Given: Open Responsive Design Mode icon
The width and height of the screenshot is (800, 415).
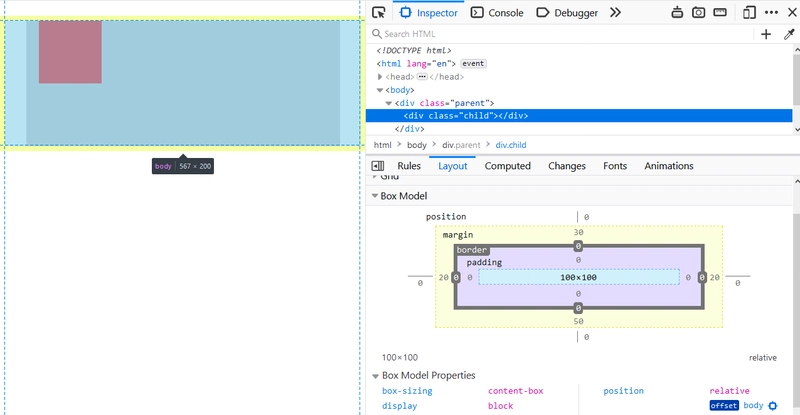Looking at the screenshot, I should click(x=749, y=13).
